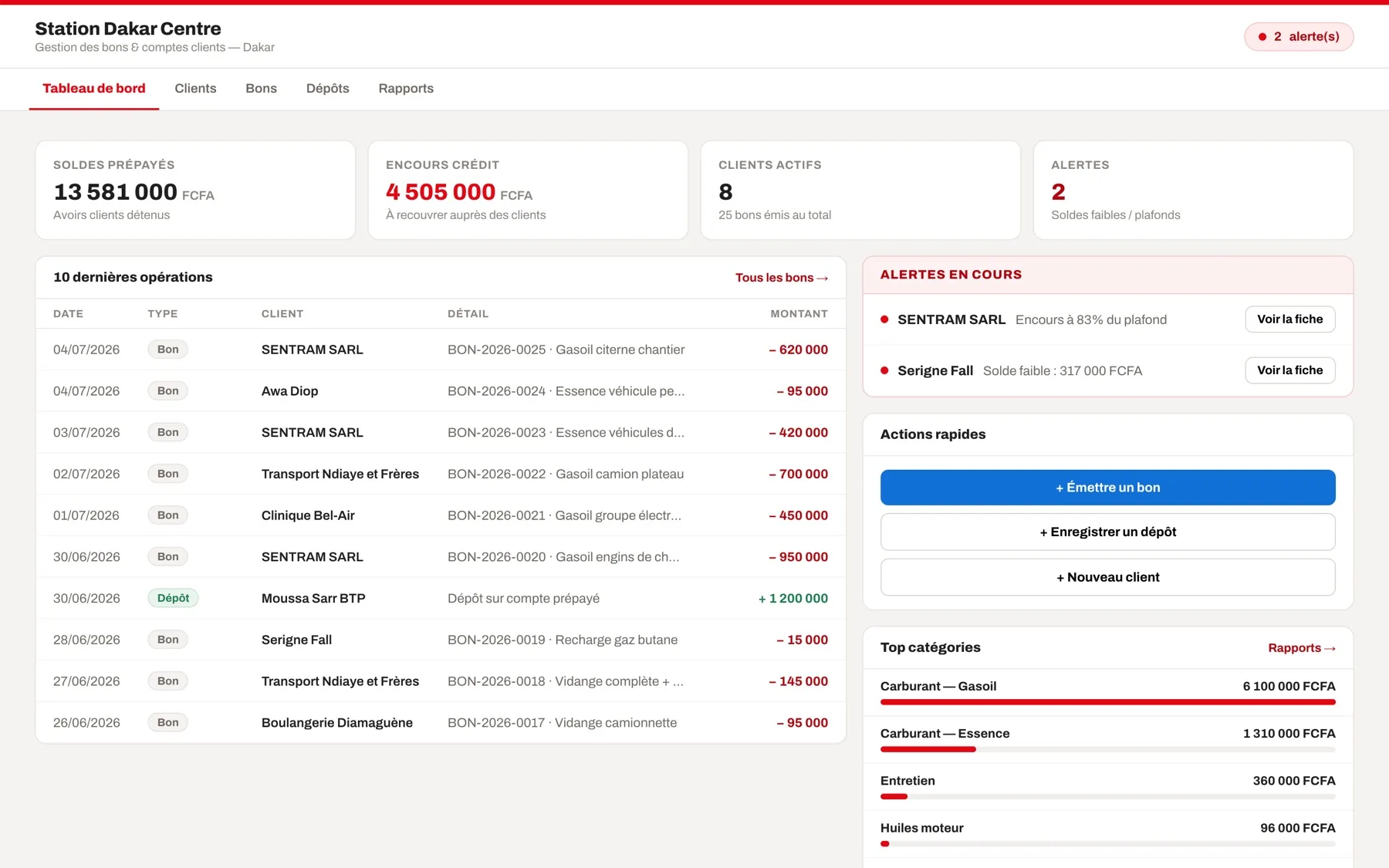This screenshot has width=1389, height=868.
Task: Click the – 700 000 amount
Action: pyautogui.click(x=798, y=475)
